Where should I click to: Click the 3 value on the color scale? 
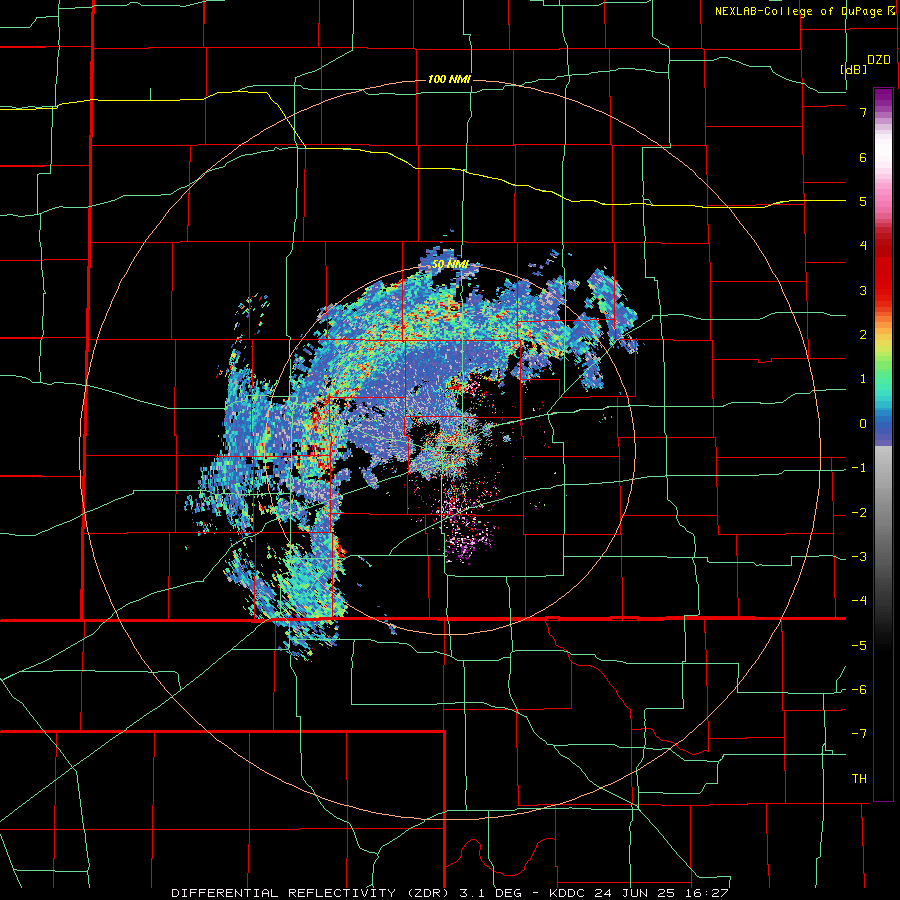click(x=863, y=290)
